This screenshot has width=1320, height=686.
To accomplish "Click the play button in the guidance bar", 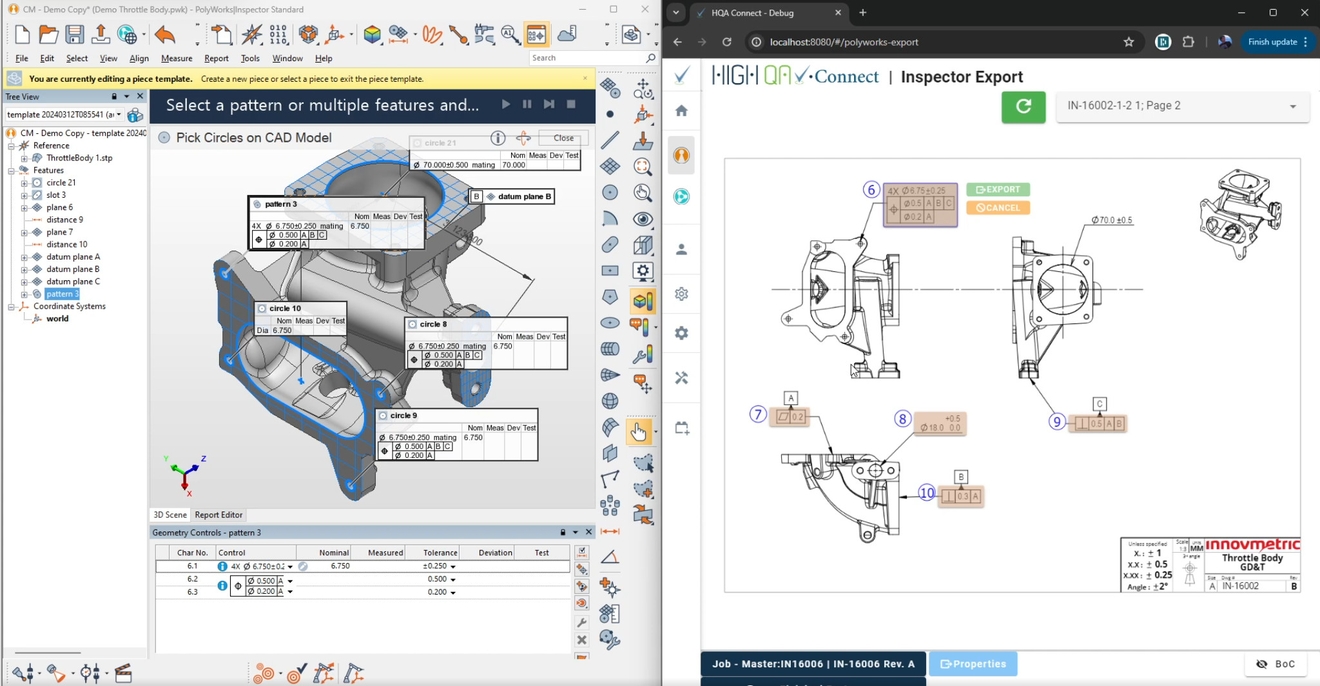I will [506, 104].
